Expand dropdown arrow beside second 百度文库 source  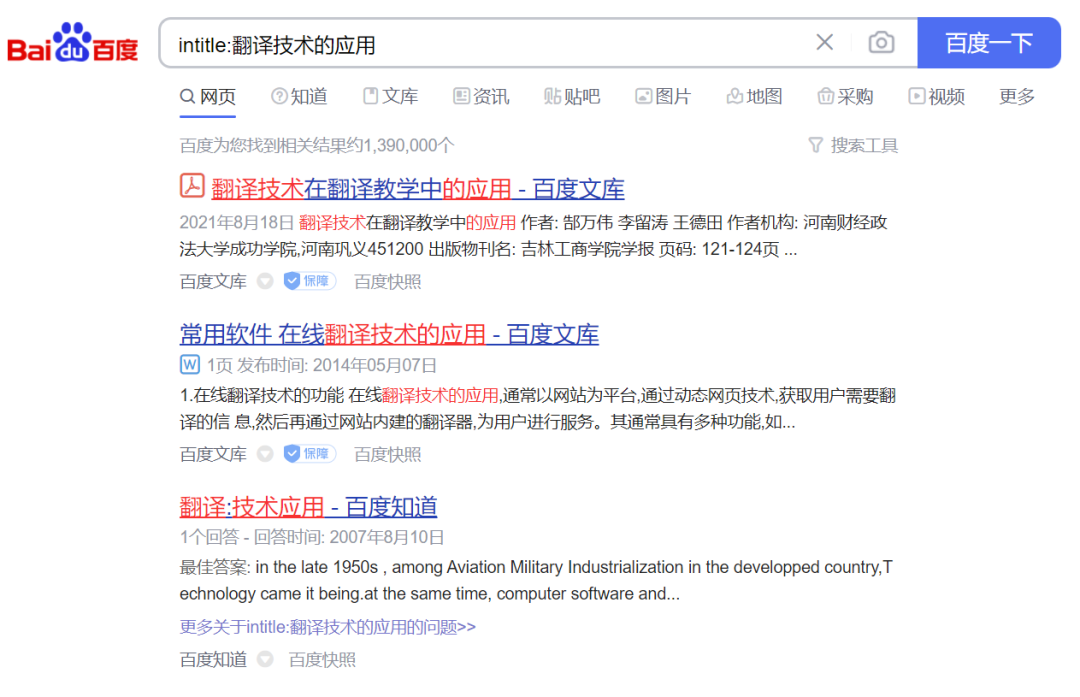click(x=265, y=454)
